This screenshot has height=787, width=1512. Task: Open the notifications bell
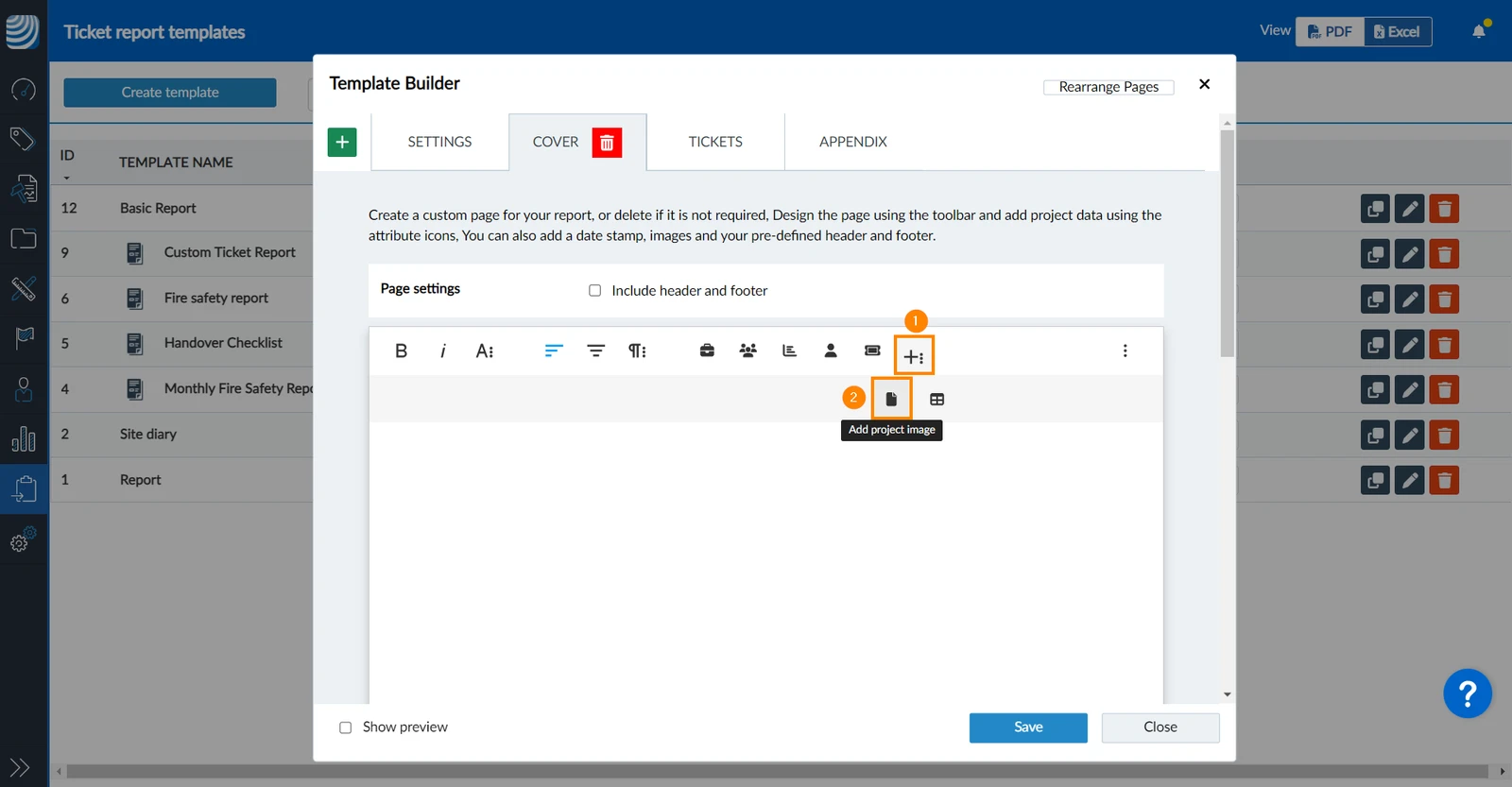[1480, 31]
